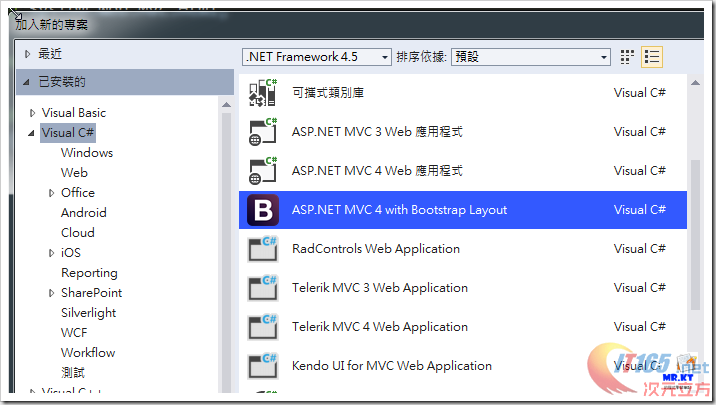Collapse the Visual C# tree node
Viewport: 716px width, 405px height.
click(31, 133)
